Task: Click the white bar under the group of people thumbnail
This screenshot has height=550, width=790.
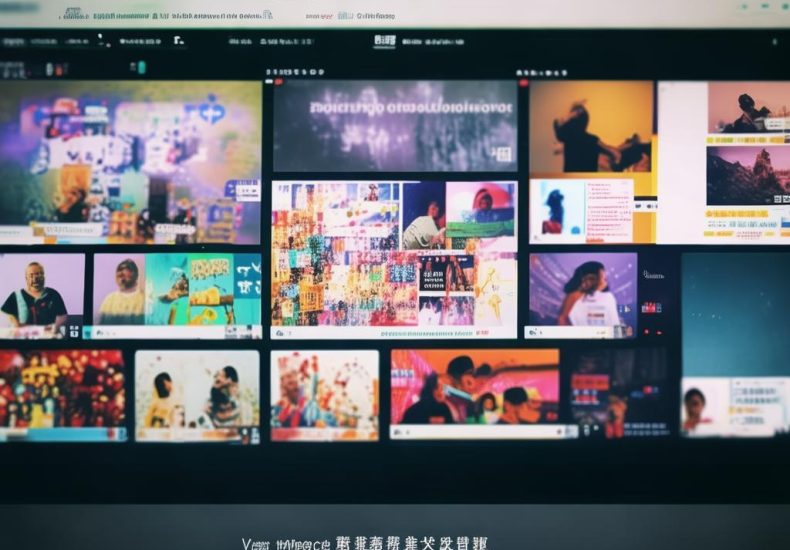Action: pyautogui.click(x=484, y=432)
